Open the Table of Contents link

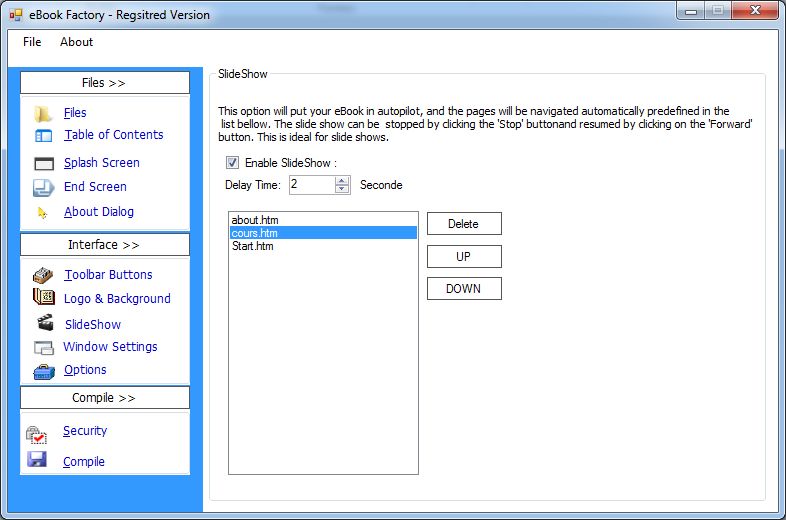pos(114,135)
